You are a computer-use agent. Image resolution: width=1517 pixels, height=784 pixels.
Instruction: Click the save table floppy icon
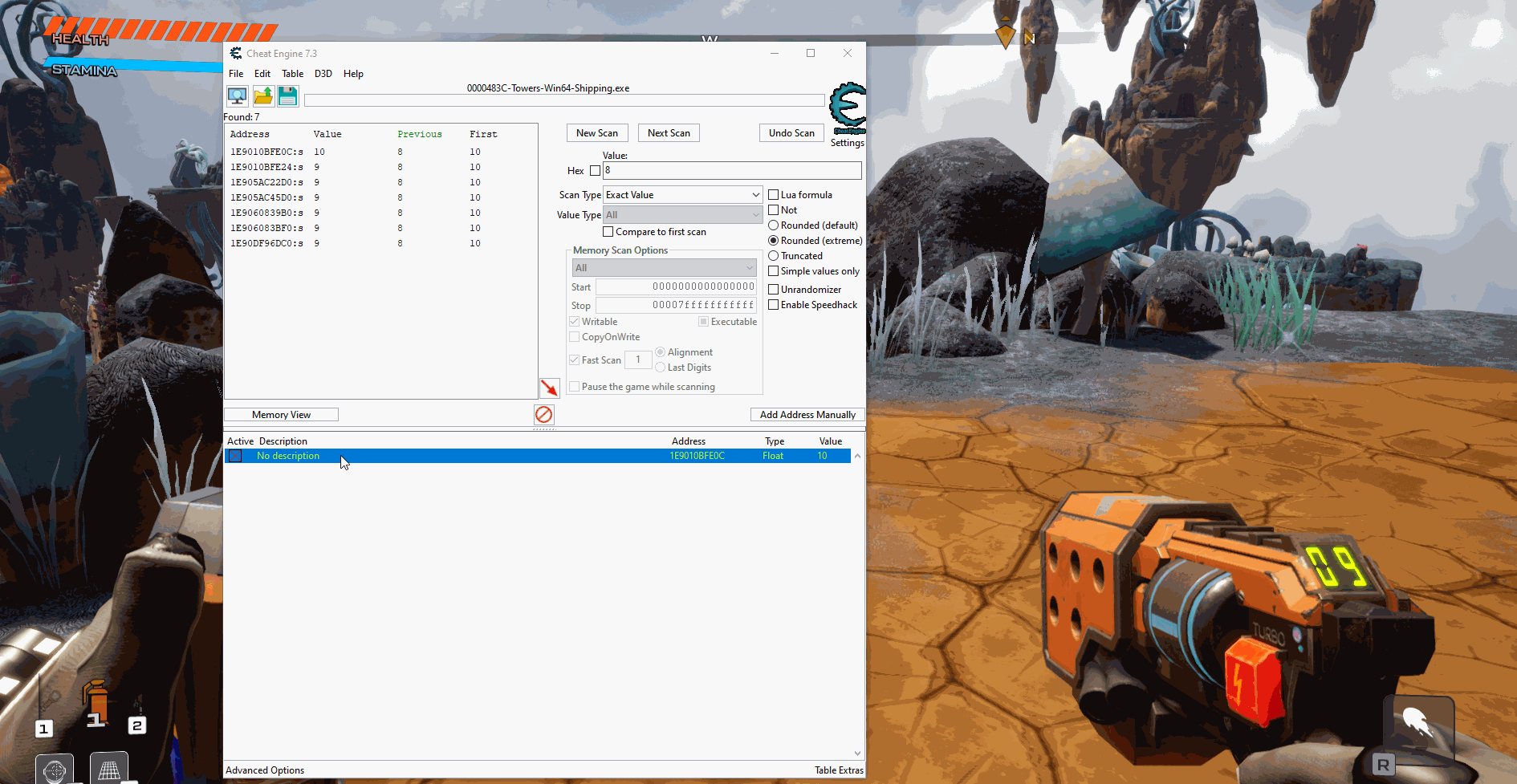[x=288, y=96]
